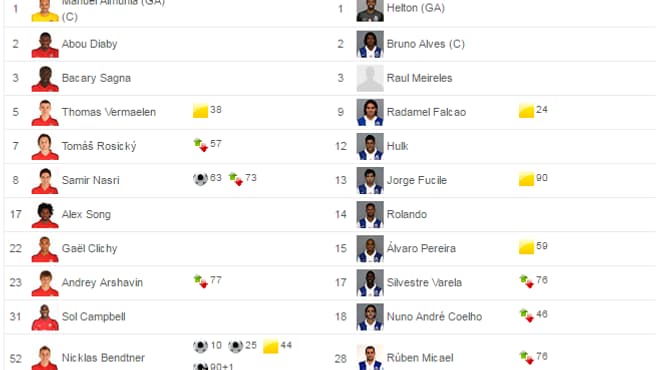This screenshot has width=658, height=370.
Task: Open Hulk's player name link
Action: point(397,146)
